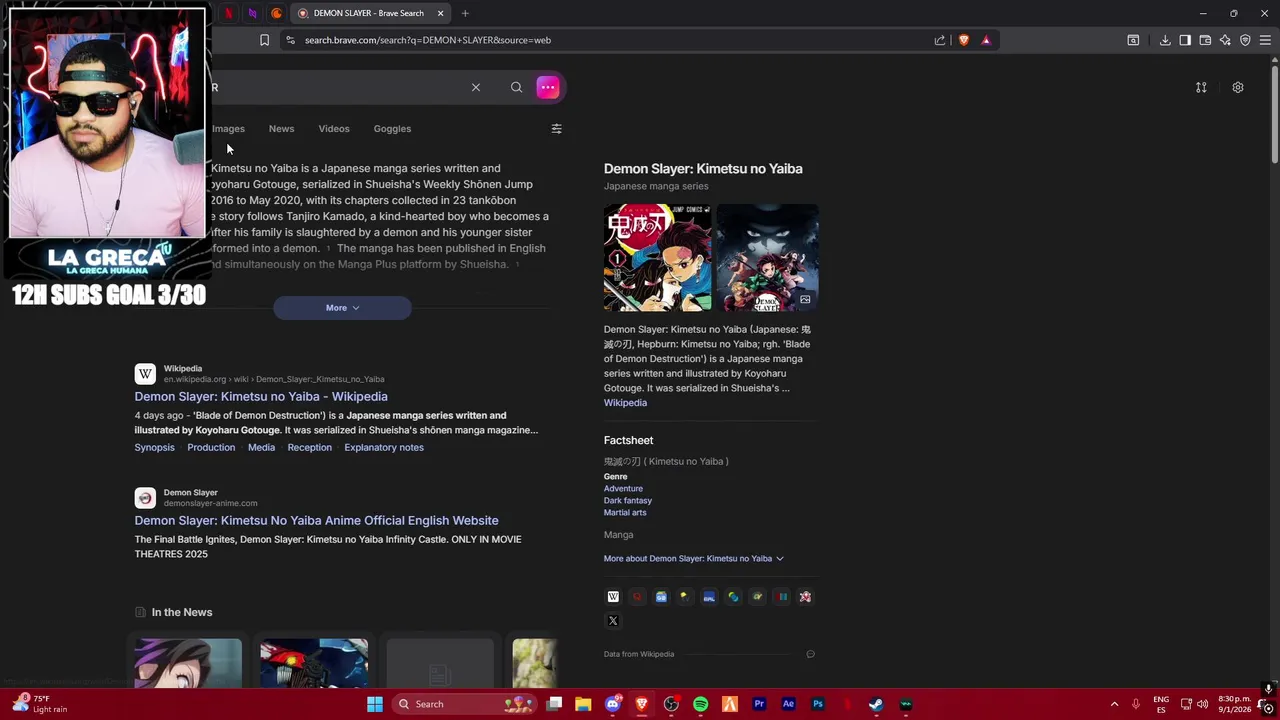Open Brave Search settings gear

click(x=1238, y=87)
